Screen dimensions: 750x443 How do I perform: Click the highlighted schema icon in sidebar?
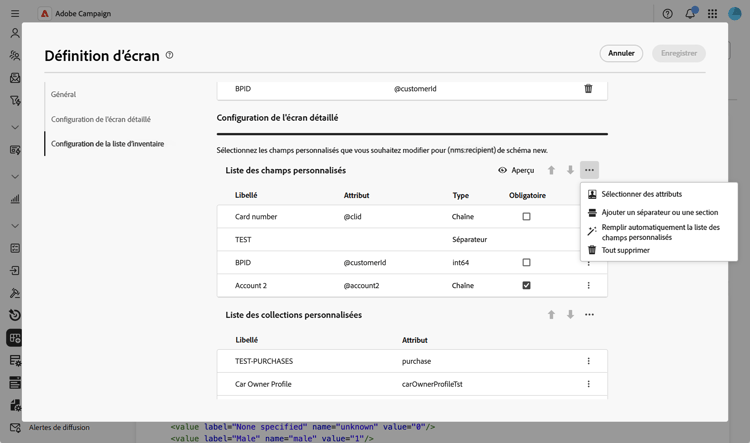(x=15, y=338)
